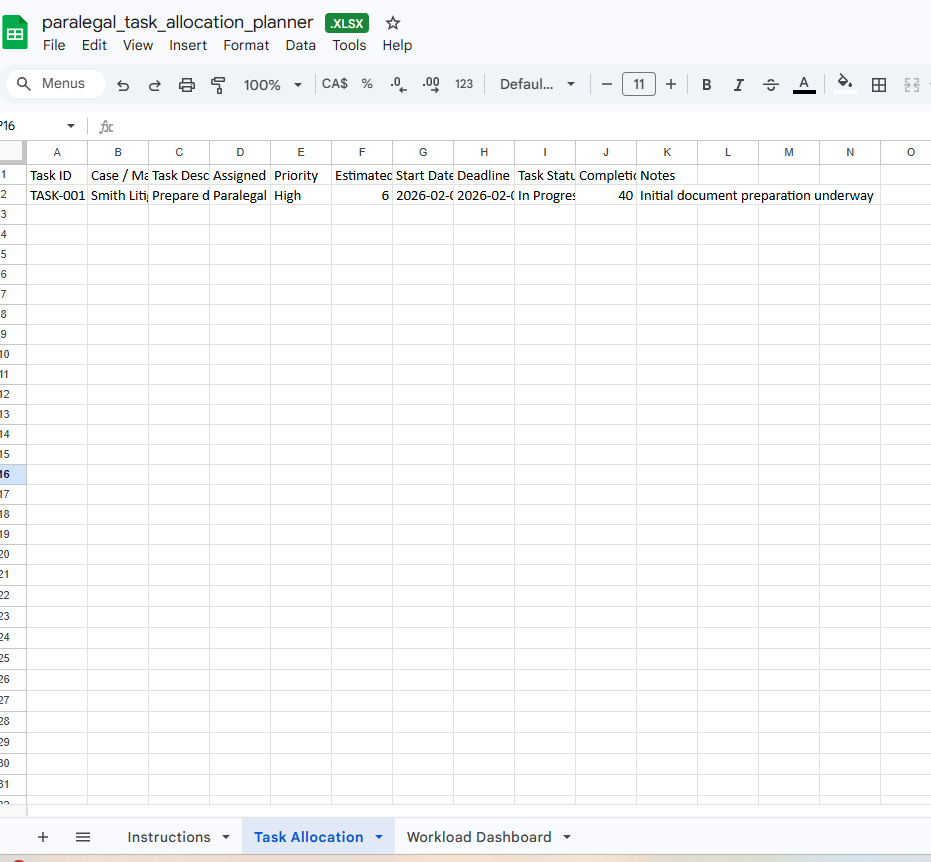The height and width of the screenshot is (862, 931).
Task: Toggle bold formatting
Action: point(706,84)
